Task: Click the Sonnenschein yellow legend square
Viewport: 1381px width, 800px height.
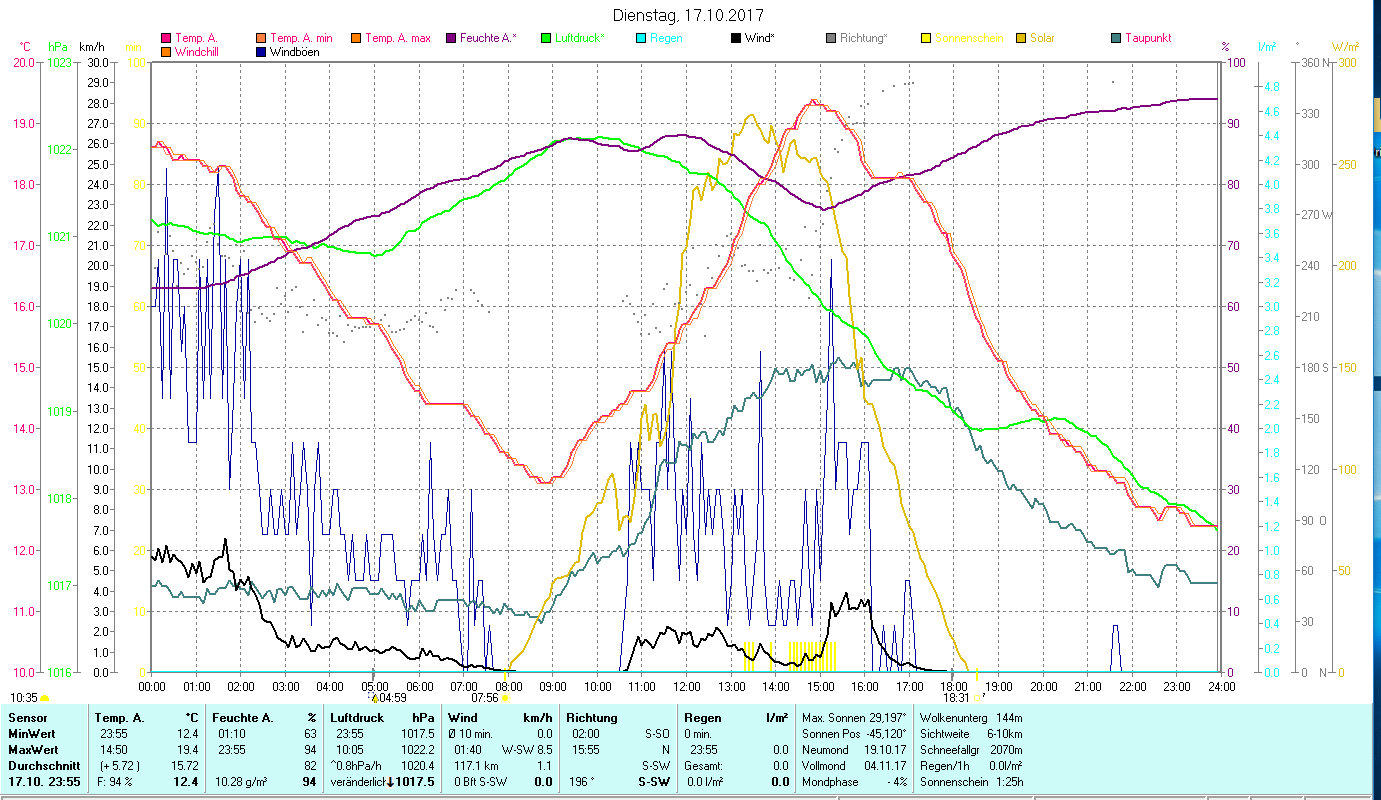Action: pos(925,38)
